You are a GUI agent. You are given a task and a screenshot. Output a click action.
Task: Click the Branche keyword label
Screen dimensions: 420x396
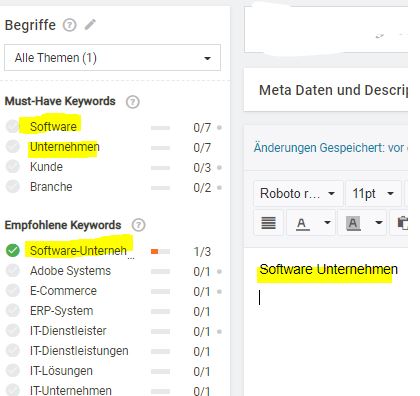pos(51,187)
